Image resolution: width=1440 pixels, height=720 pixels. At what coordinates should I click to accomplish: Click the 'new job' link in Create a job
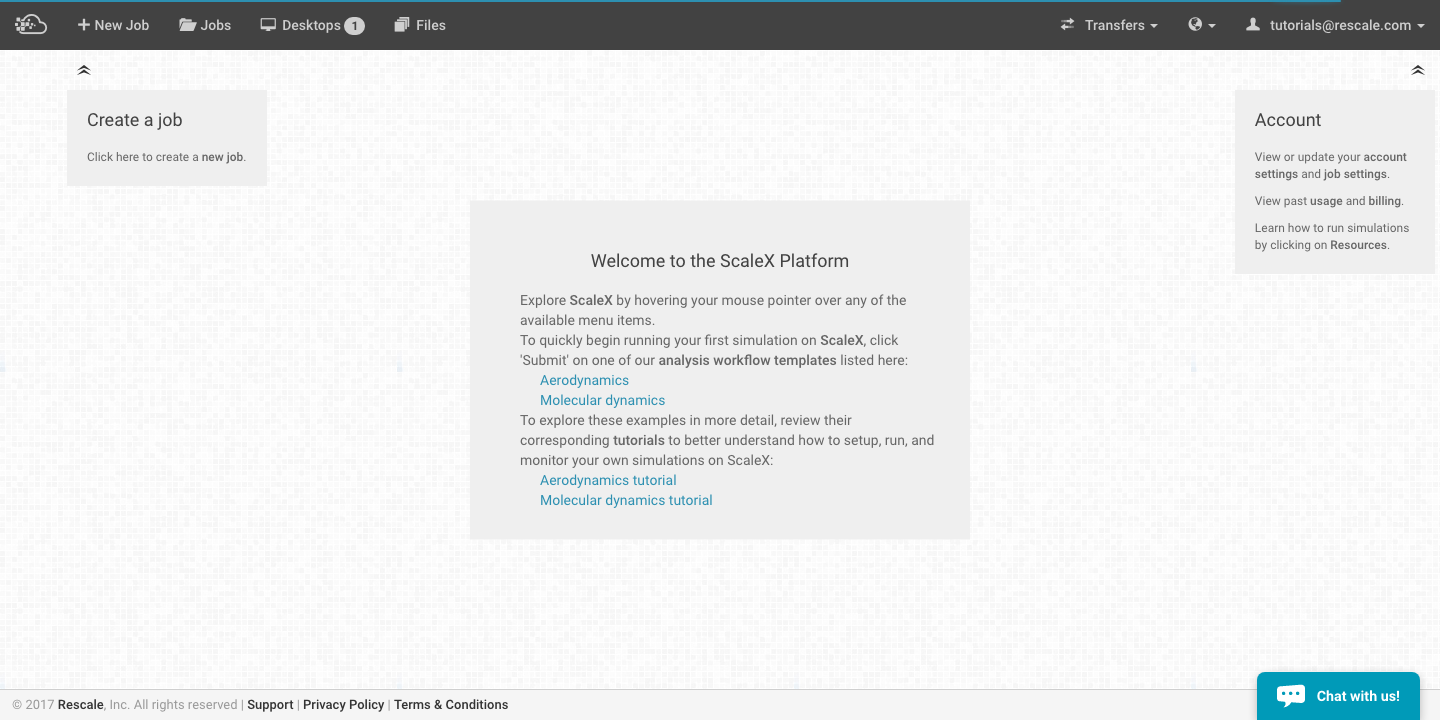(x=222, y=157)
